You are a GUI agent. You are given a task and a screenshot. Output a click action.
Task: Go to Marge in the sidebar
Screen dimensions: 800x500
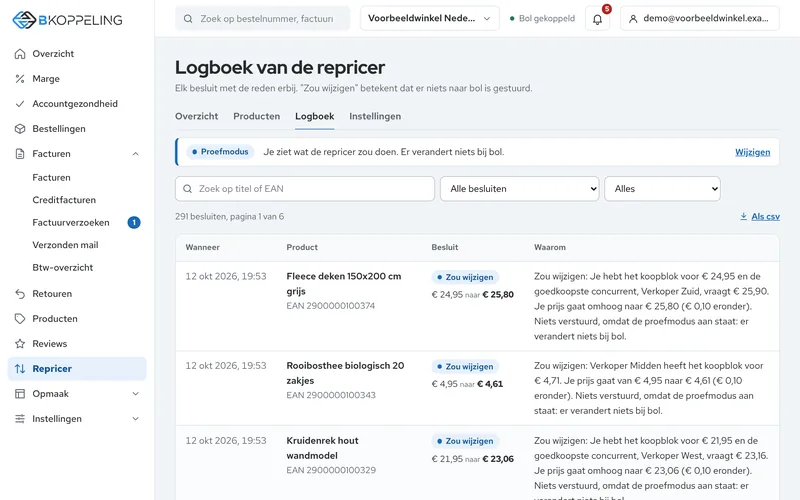[46, 79]
